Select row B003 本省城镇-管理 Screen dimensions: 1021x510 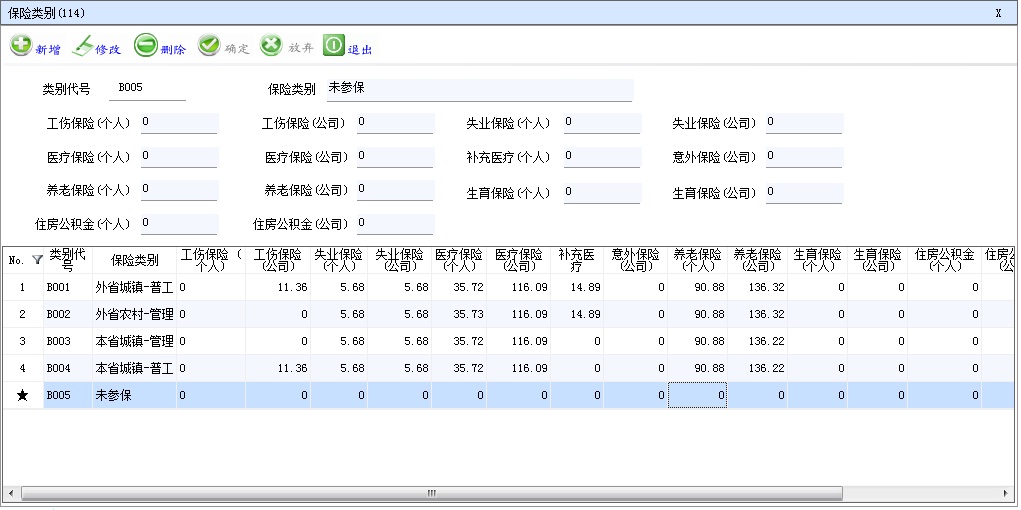coord(133,342)
